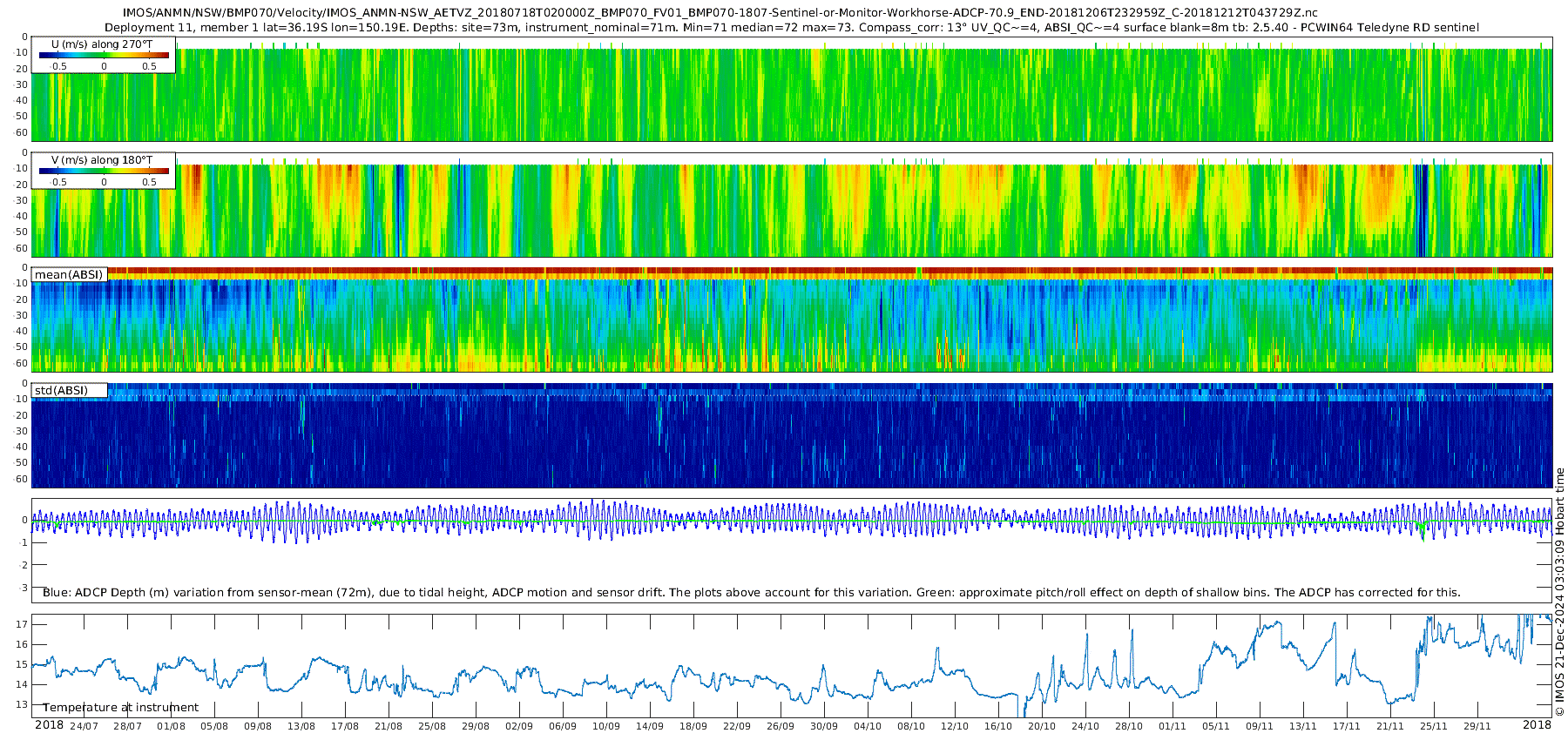Select the 16/10 date tick

[x=998, y=726]
